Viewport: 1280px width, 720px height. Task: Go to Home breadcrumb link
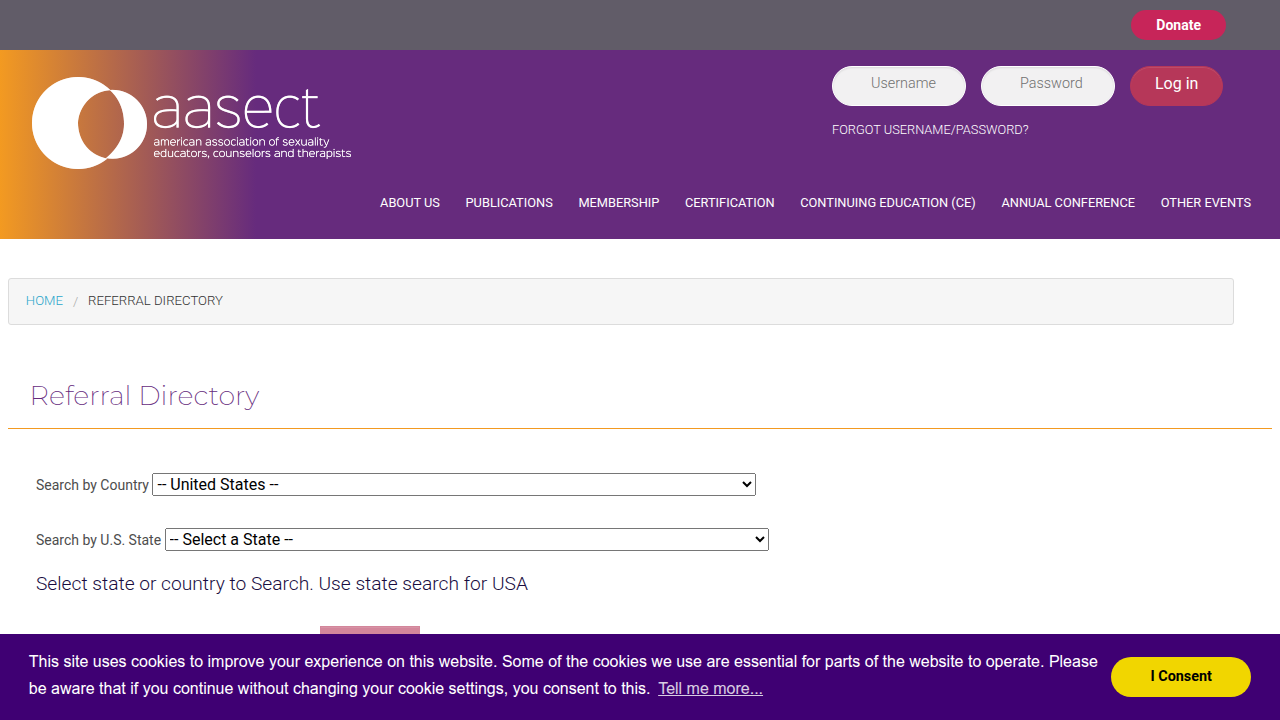44,301
